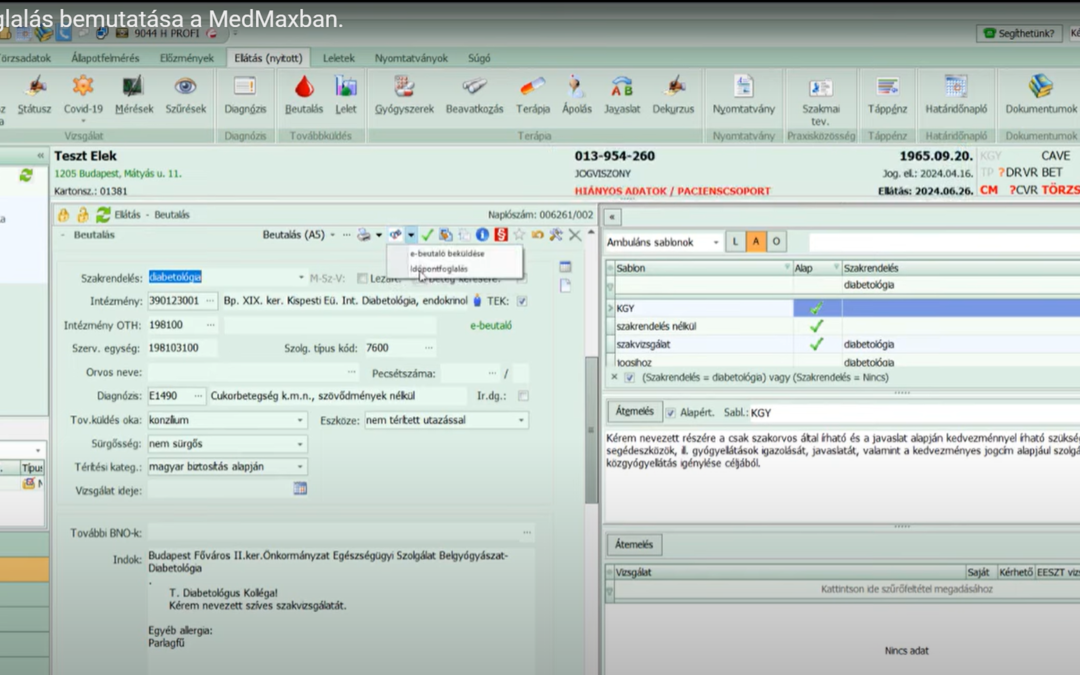Toggle the TEK checkbox
This screenshot has height=675, width=1080.
click(x=522, y=301)
